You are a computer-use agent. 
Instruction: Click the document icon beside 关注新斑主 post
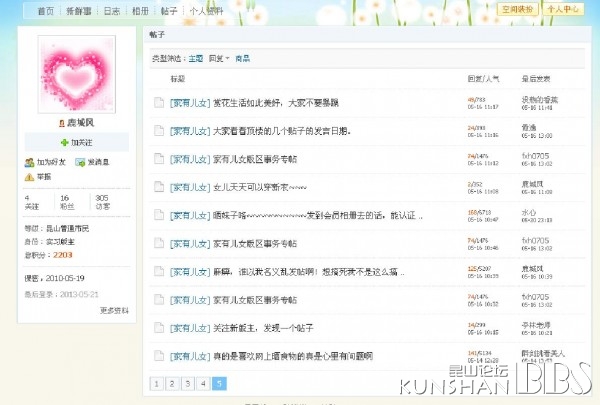coord(159,326)
